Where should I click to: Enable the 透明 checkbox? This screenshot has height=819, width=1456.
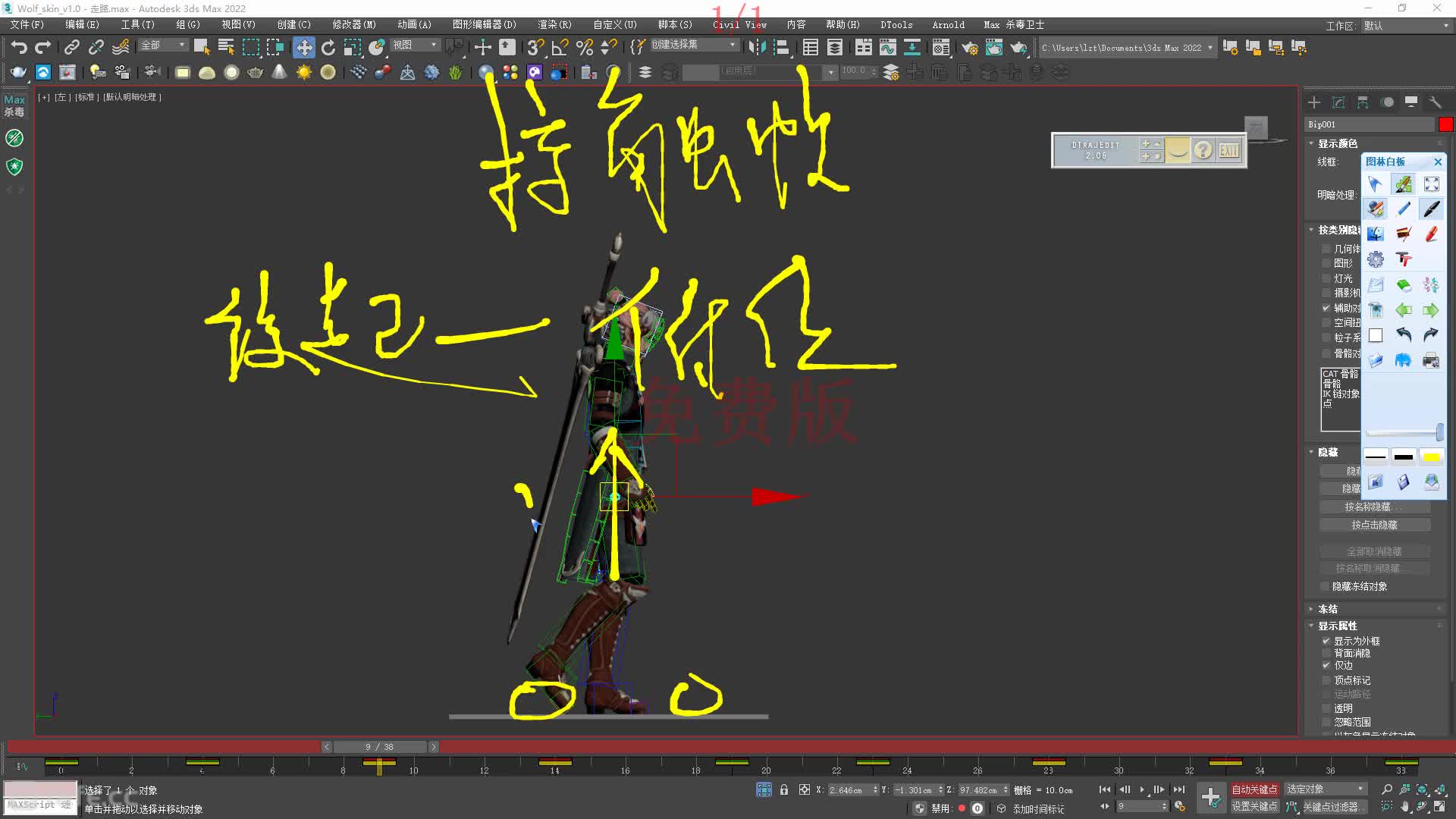(1326, 708)
